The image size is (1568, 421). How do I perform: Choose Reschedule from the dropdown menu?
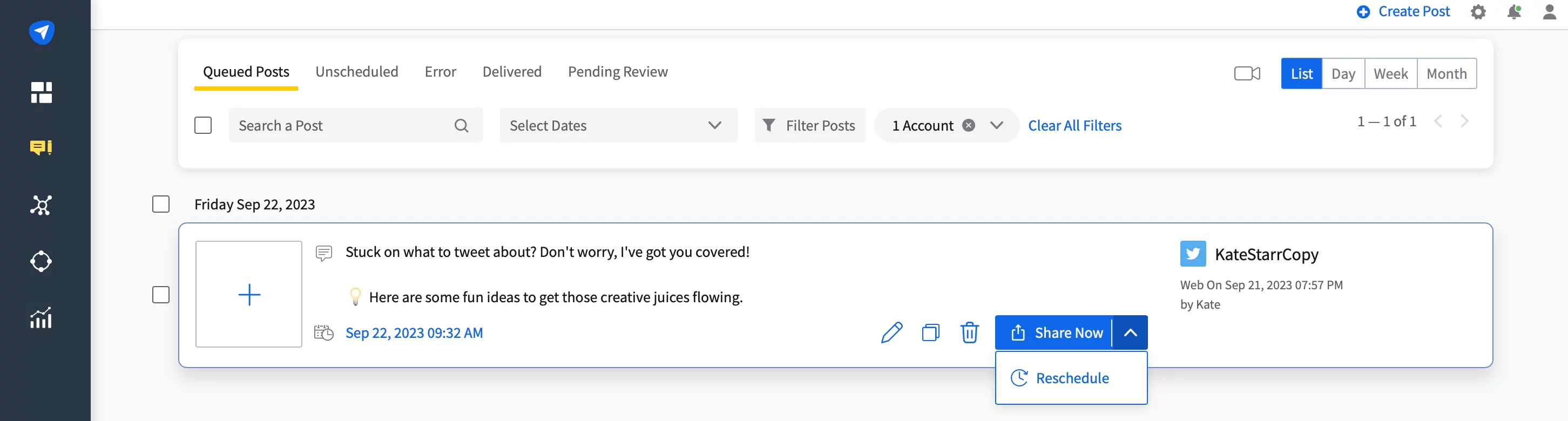1071,378
